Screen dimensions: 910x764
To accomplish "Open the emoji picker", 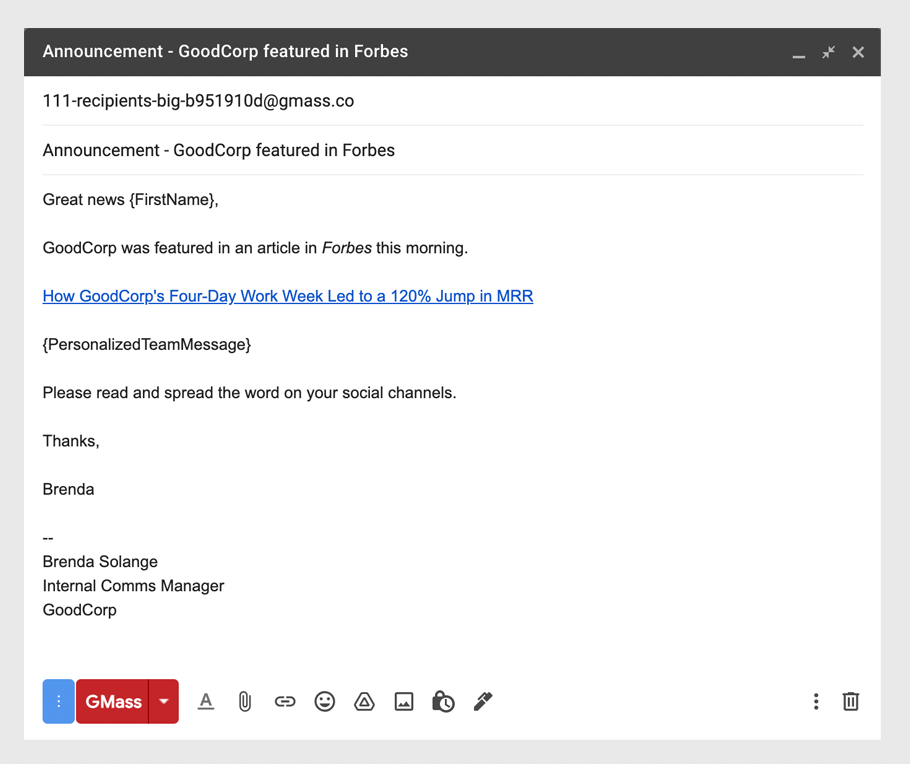I will (x=325, y=701).
